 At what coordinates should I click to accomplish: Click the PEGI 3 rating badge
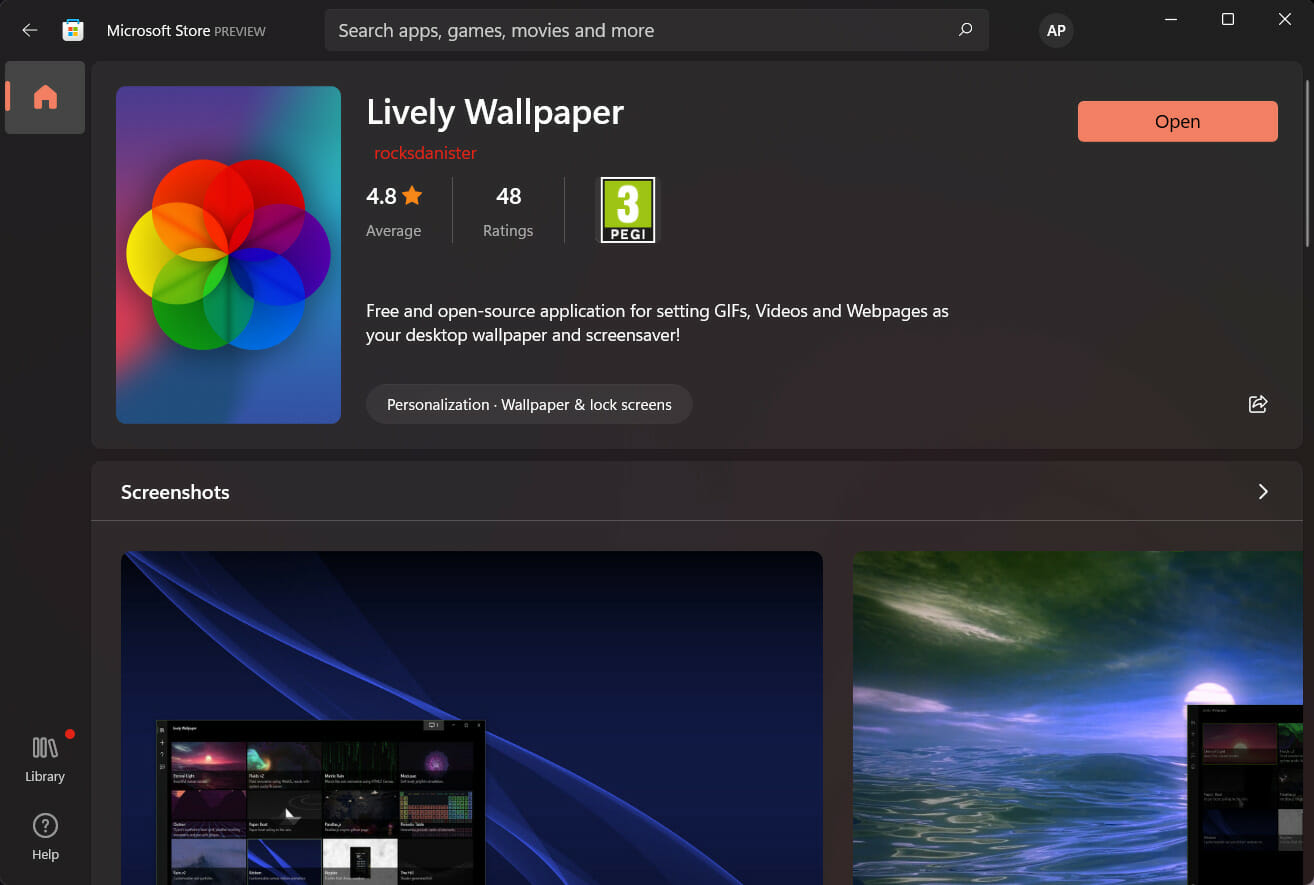click(x=627, y=210)
